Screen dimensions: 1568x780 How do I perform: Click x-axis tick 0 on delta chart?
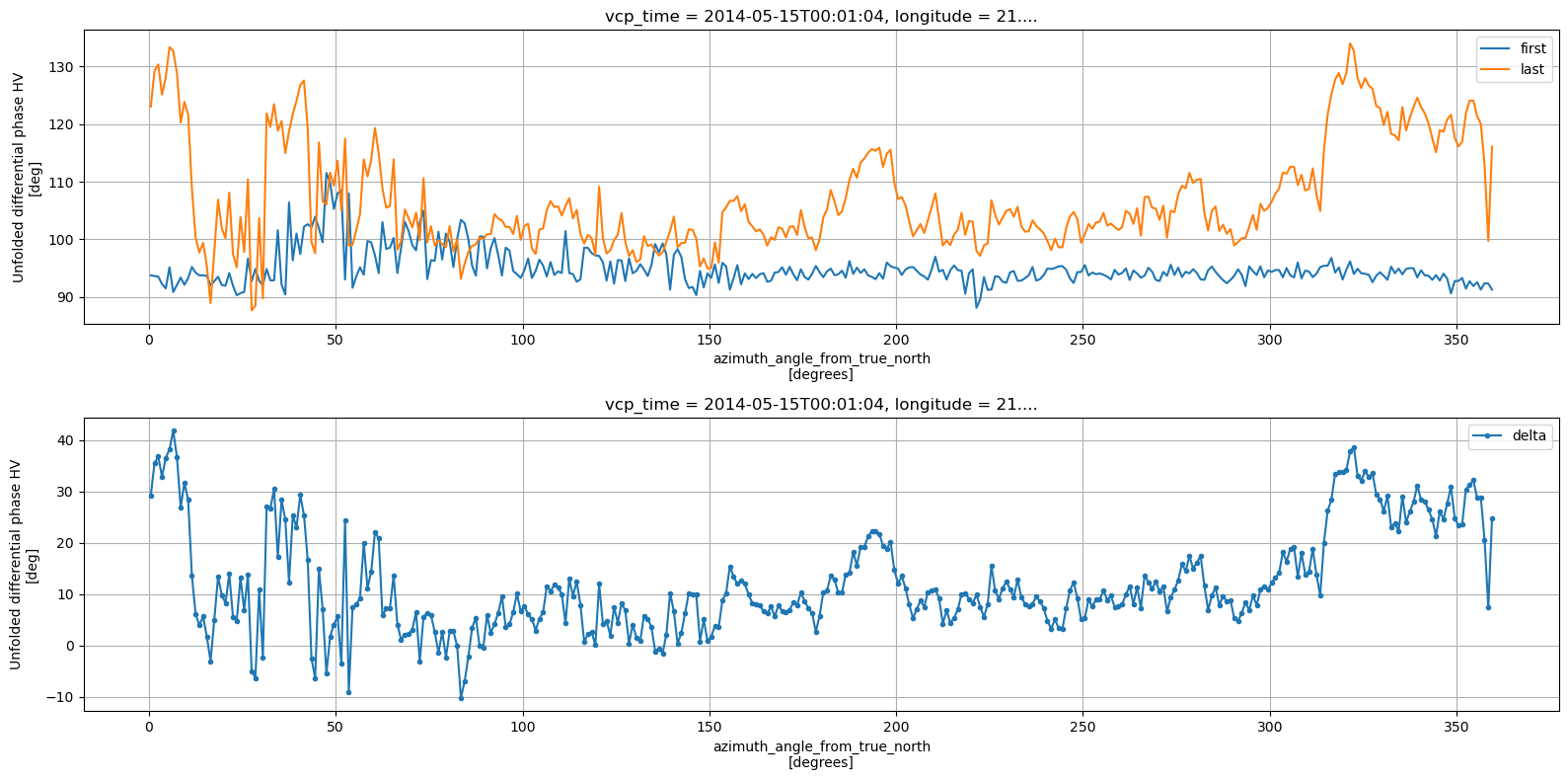point(150,728)
